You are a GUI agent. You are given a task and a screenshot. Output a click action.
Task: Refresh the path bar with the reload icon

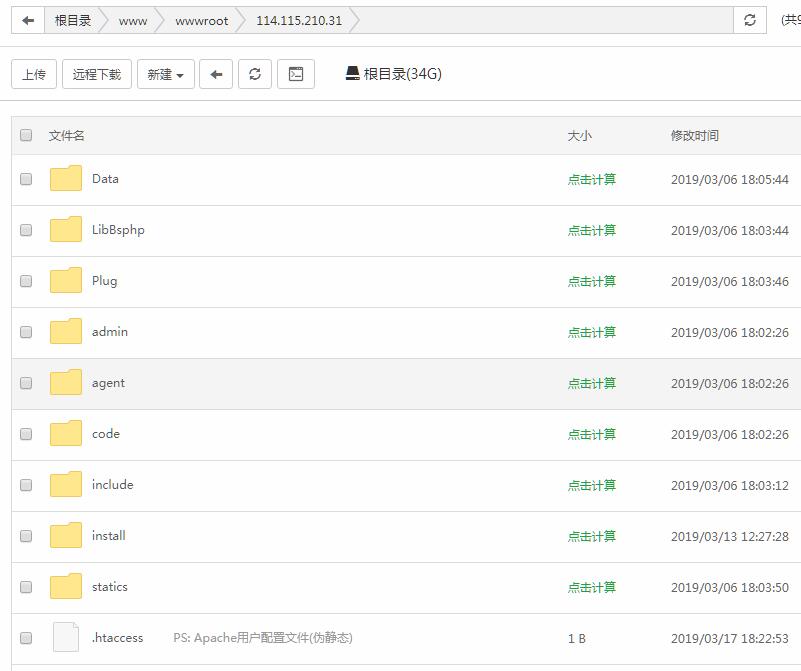coord(749,20)
